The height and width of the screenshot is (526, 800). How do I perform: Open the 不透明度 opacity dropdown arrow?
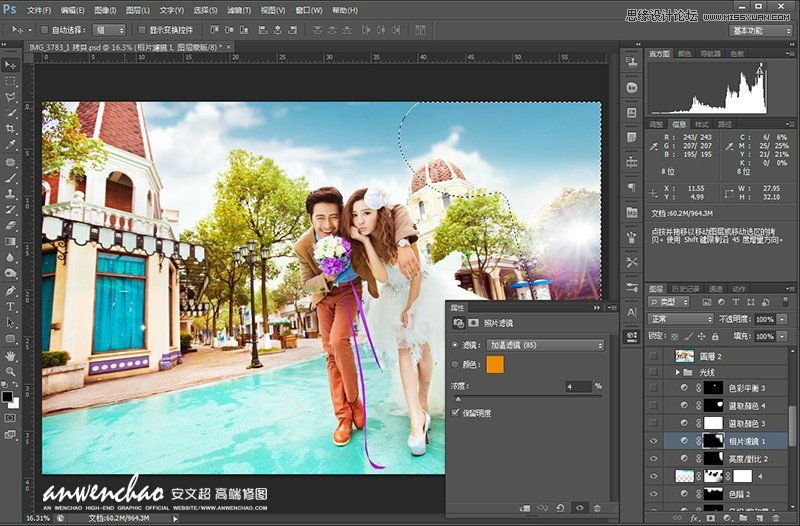click(783, 319)
